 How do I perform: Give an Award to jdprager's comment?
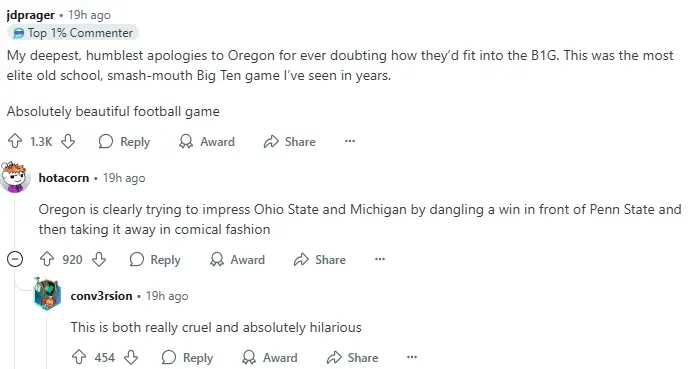point(207,141)
